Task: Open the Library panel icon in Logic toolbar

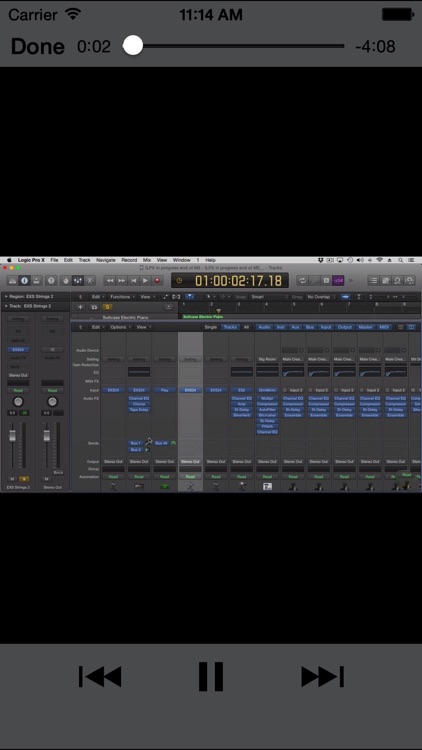Action: (12, 281)
